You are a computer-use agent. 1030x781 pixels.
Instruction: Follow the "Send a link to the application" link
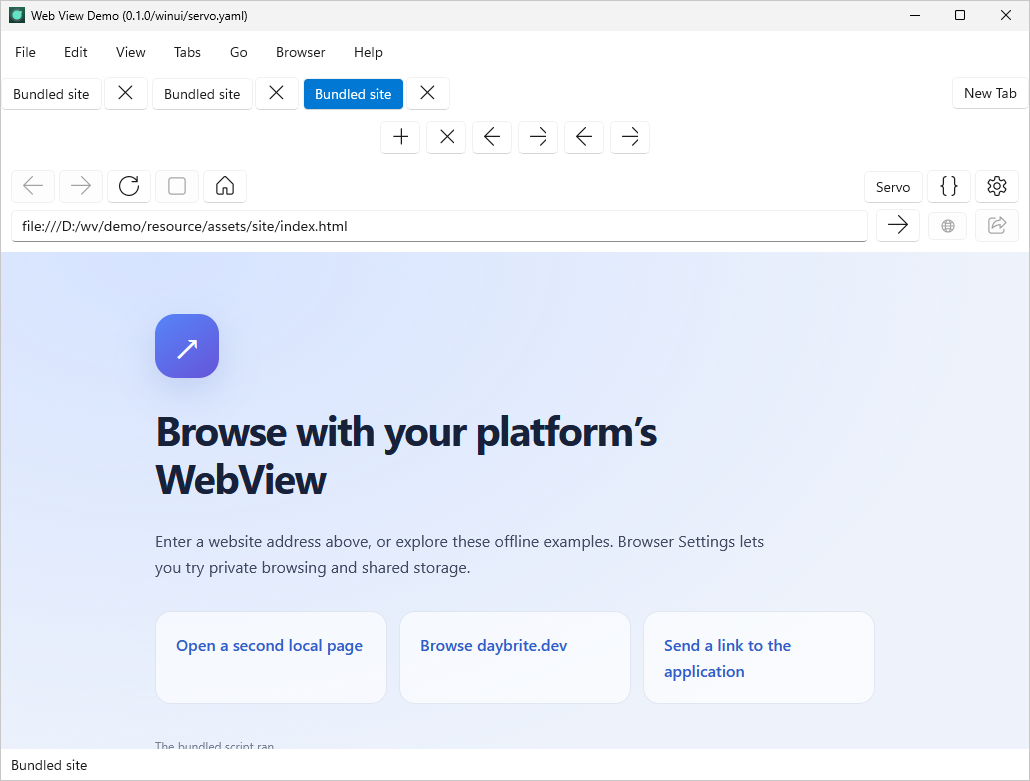[x=727, y=658]
